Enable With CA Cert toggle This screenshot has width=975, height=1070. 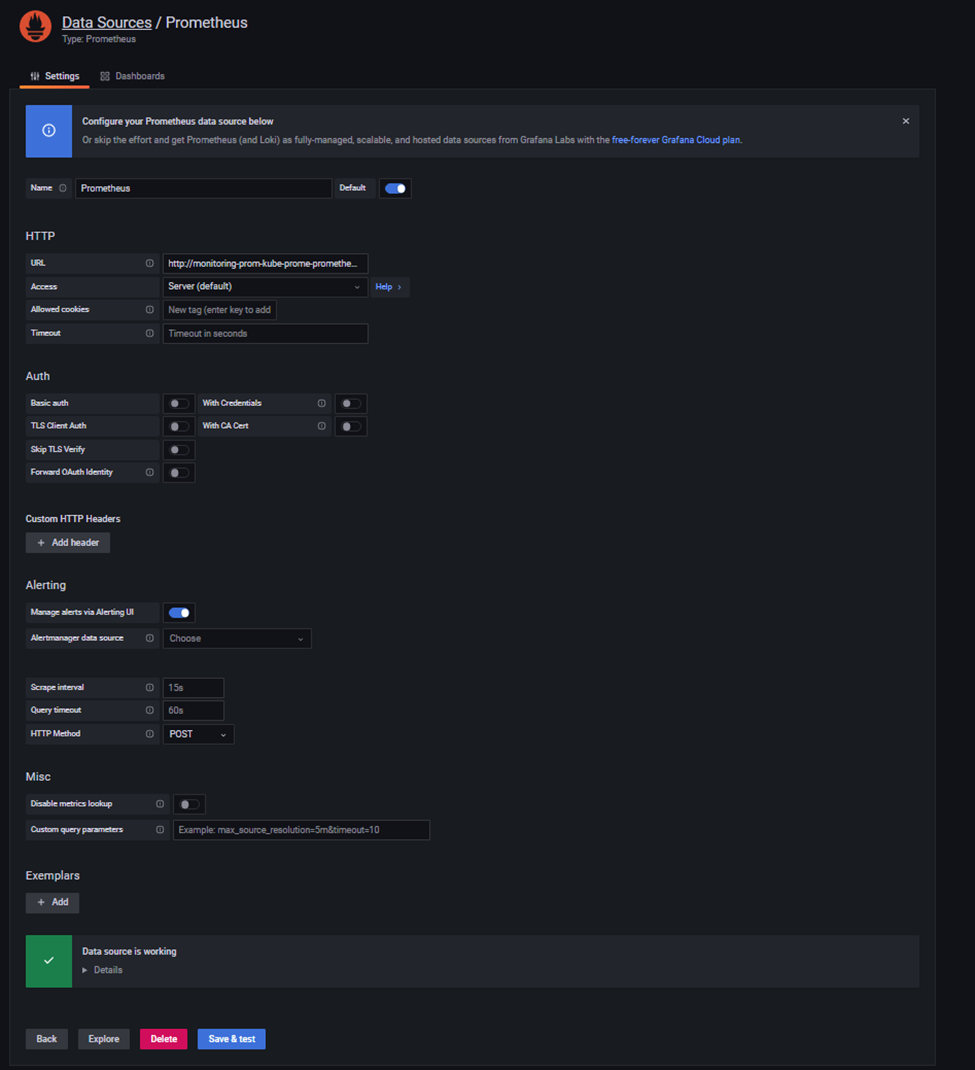click(x=351, y=426)
